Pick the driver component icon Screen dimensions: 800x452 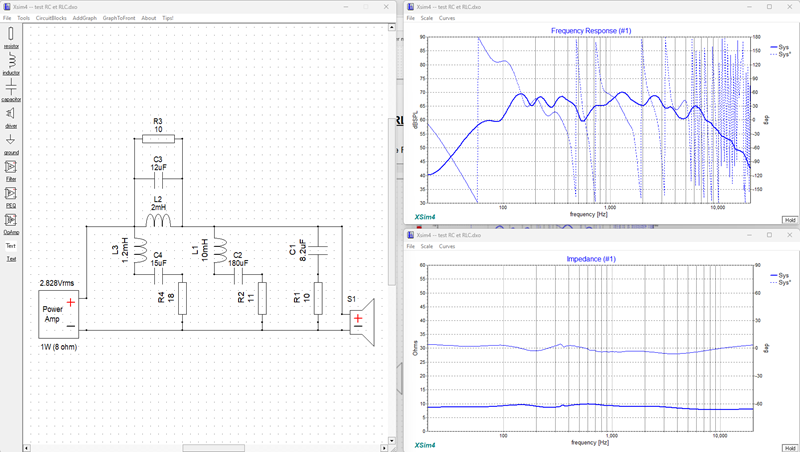tap(11, 116)
